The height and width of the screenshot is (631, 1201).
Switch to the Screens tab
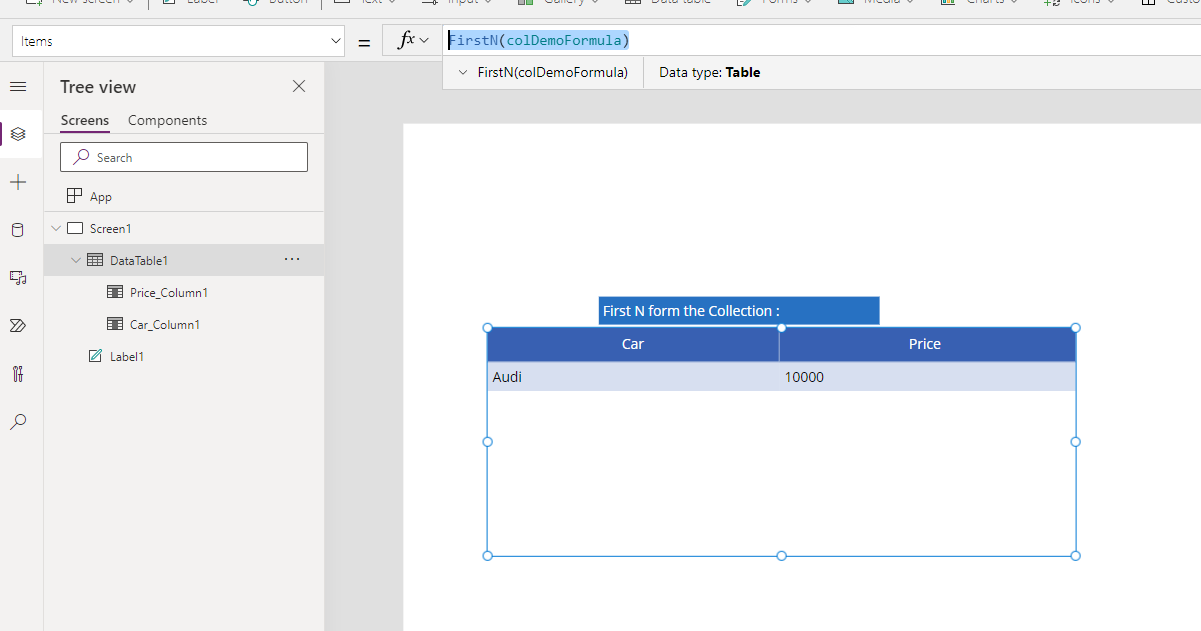(x=85, y=121)
